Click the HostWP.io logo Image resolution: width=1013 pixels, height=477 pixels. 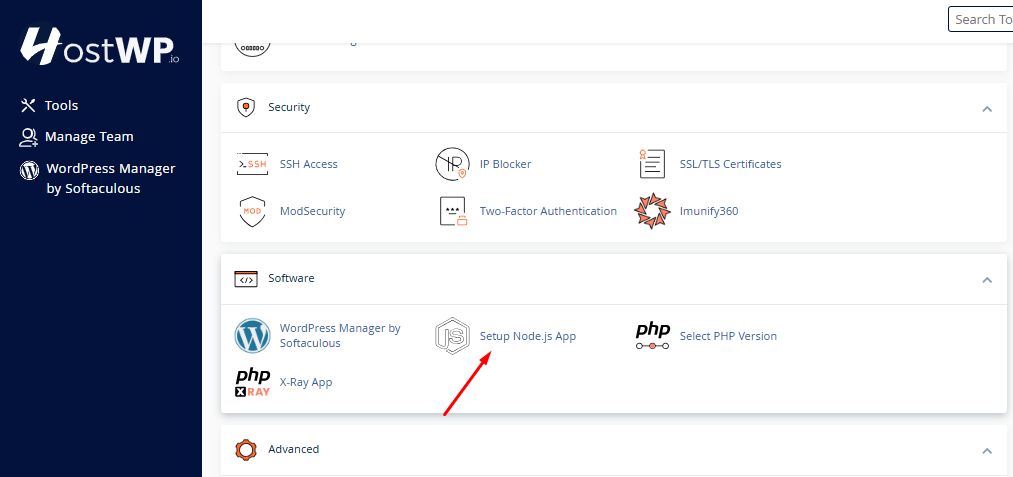(99, 47)
